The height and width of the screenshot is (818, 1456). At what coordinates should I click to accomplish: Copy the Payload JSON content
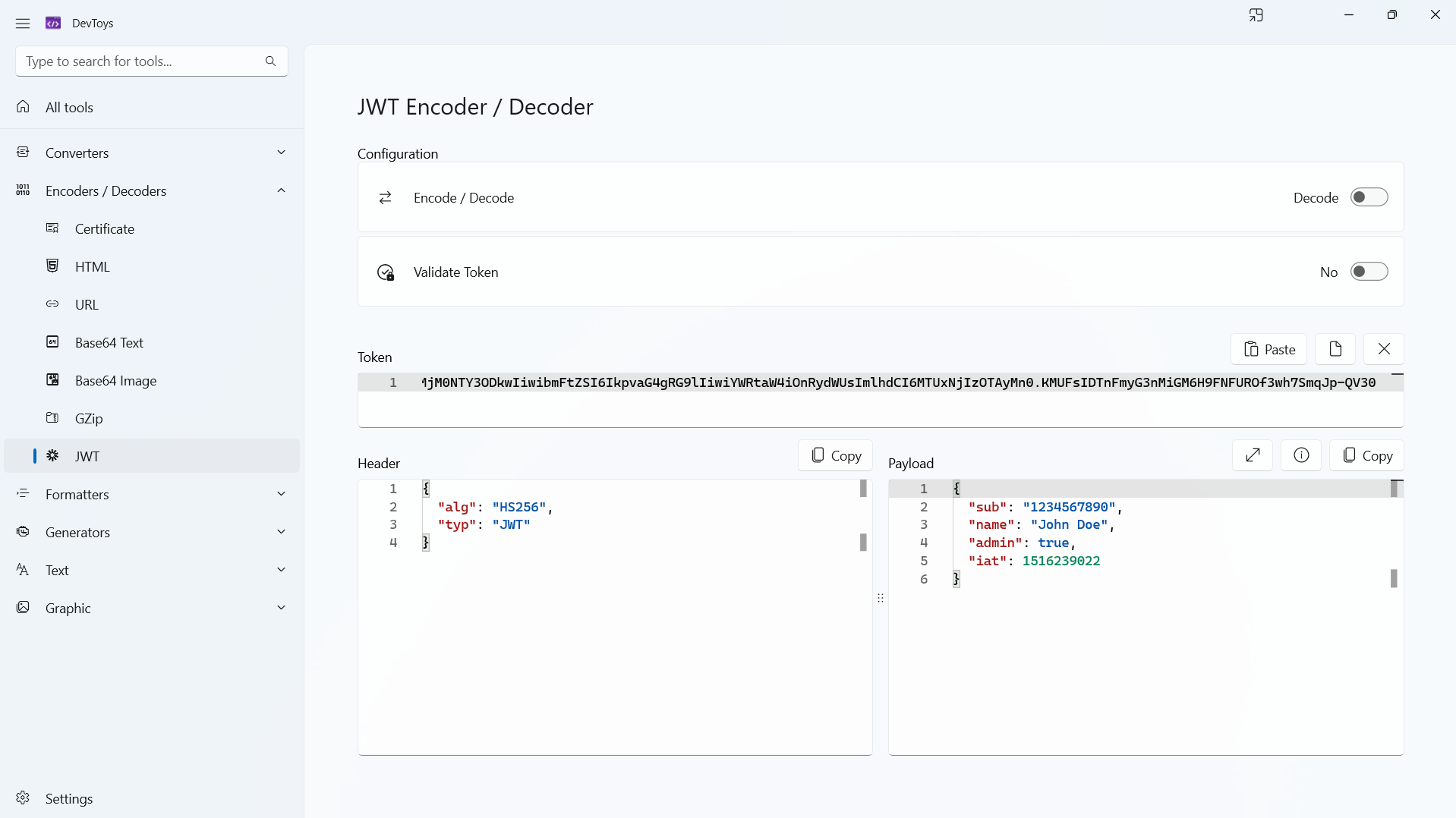point(1366,455)
